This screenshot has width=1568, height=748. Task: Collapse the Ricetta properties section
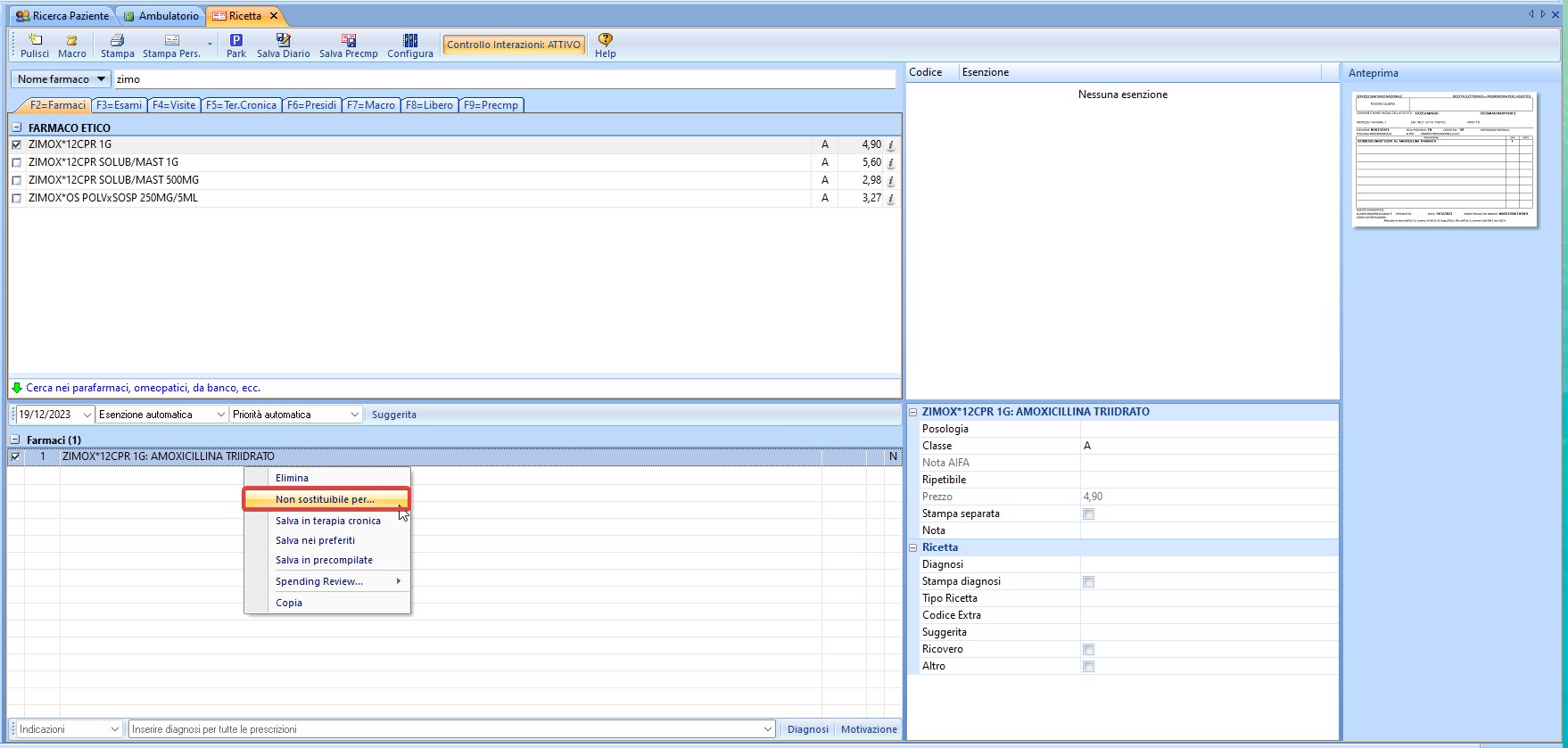pyautogui.click(x=913, y=547)
